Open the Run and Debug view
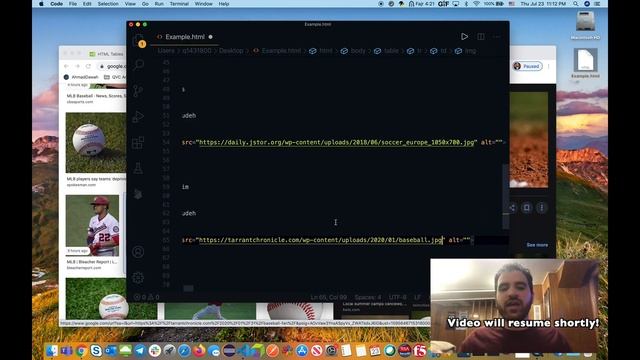 (138, 117)
